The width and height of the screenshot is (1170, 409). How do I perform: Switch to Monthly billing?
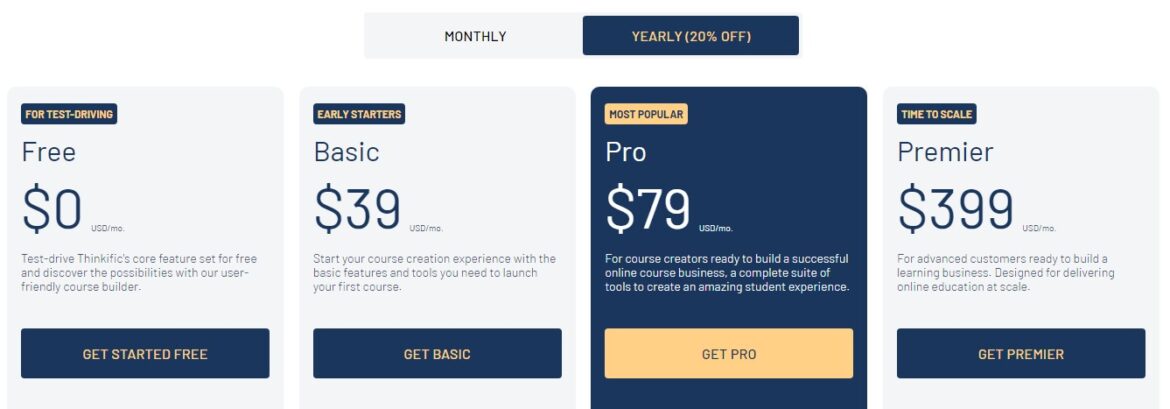pos(475,36)
